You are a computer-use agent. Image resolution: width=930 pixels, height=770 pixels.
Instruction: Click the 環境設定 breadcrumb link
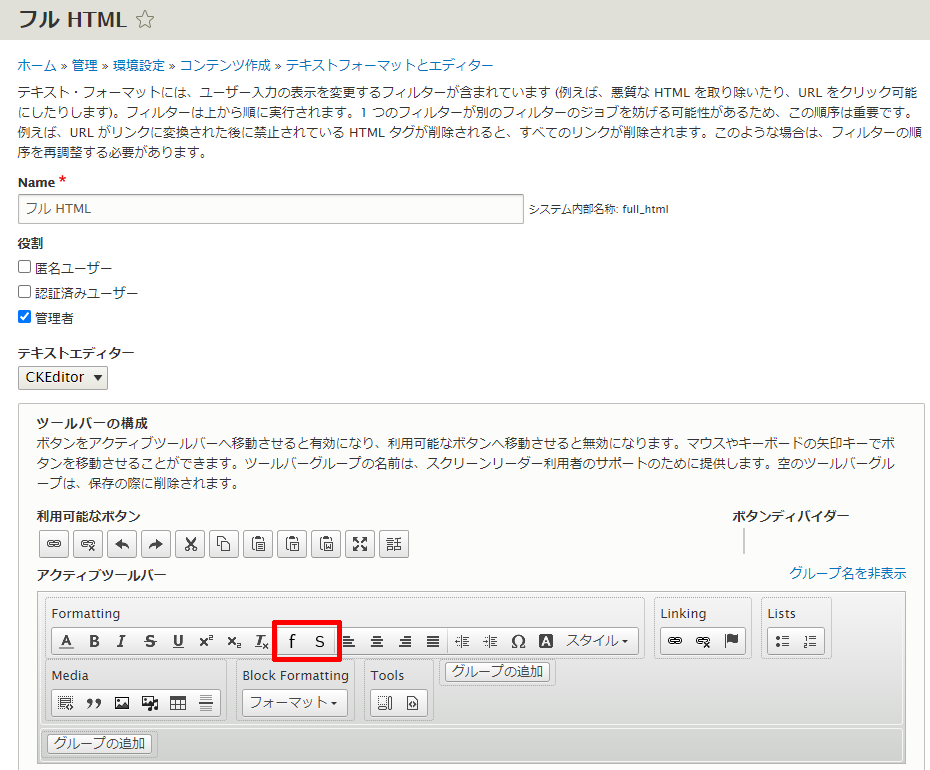139,65
